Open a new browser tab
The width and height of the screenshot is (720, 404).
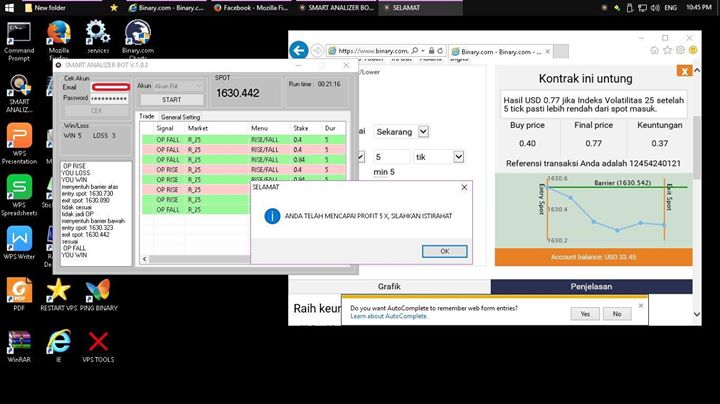click(561, 51)
